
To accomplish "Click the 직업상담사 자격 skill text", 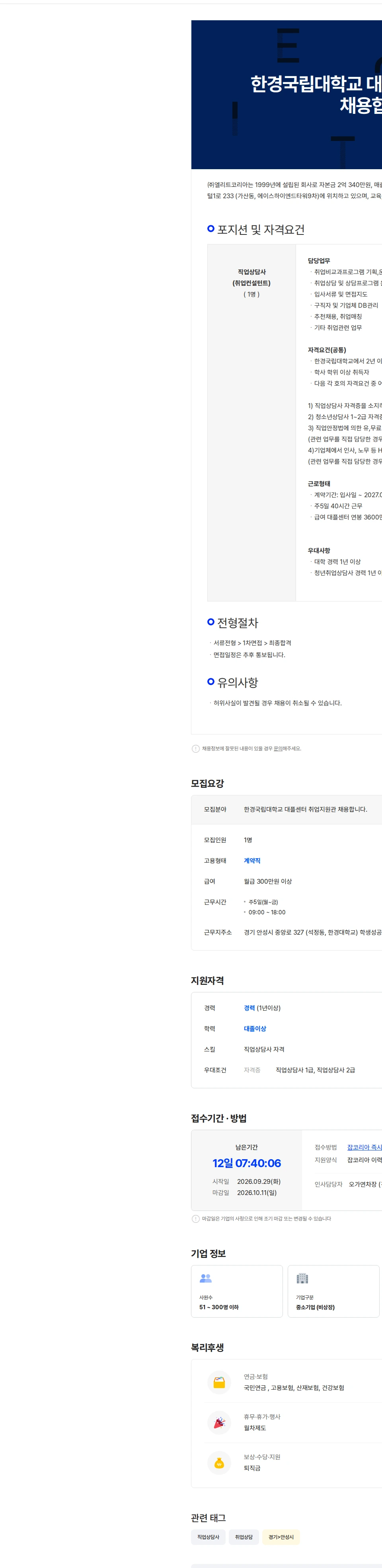I will click(x=264, y=1049).
